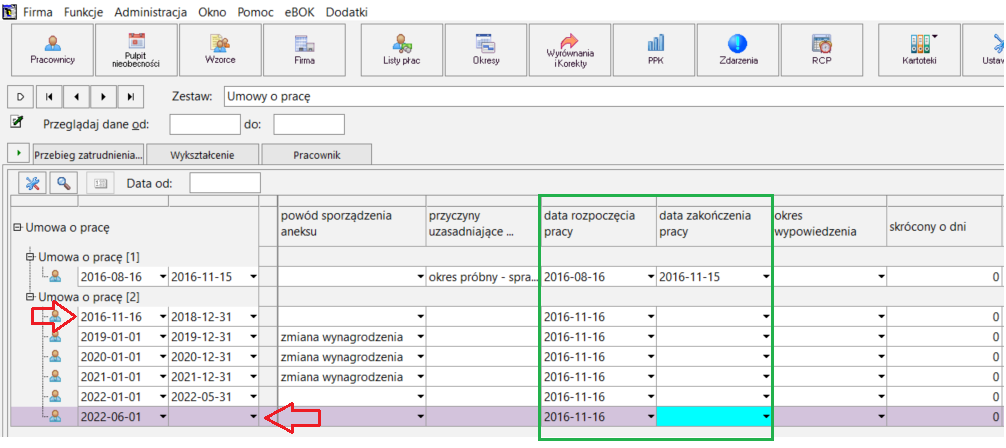
Task: Click the outlined triangle navigation button
Action: [x=19, y=97]
